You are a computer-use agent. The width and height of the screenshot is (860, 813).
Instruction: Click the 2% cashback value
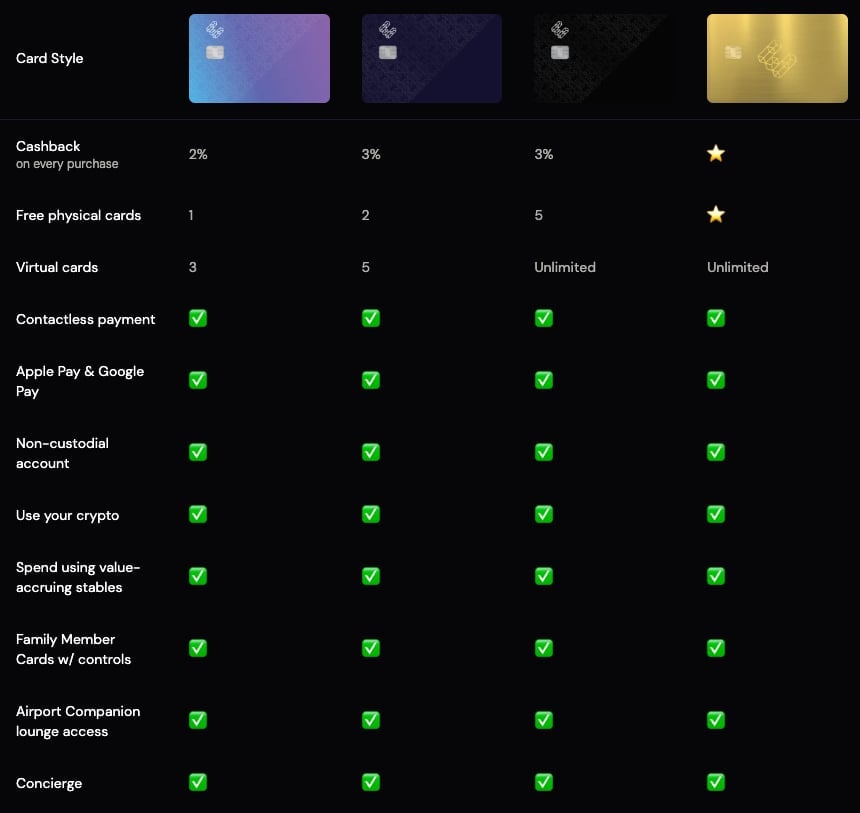click(198, 155)
